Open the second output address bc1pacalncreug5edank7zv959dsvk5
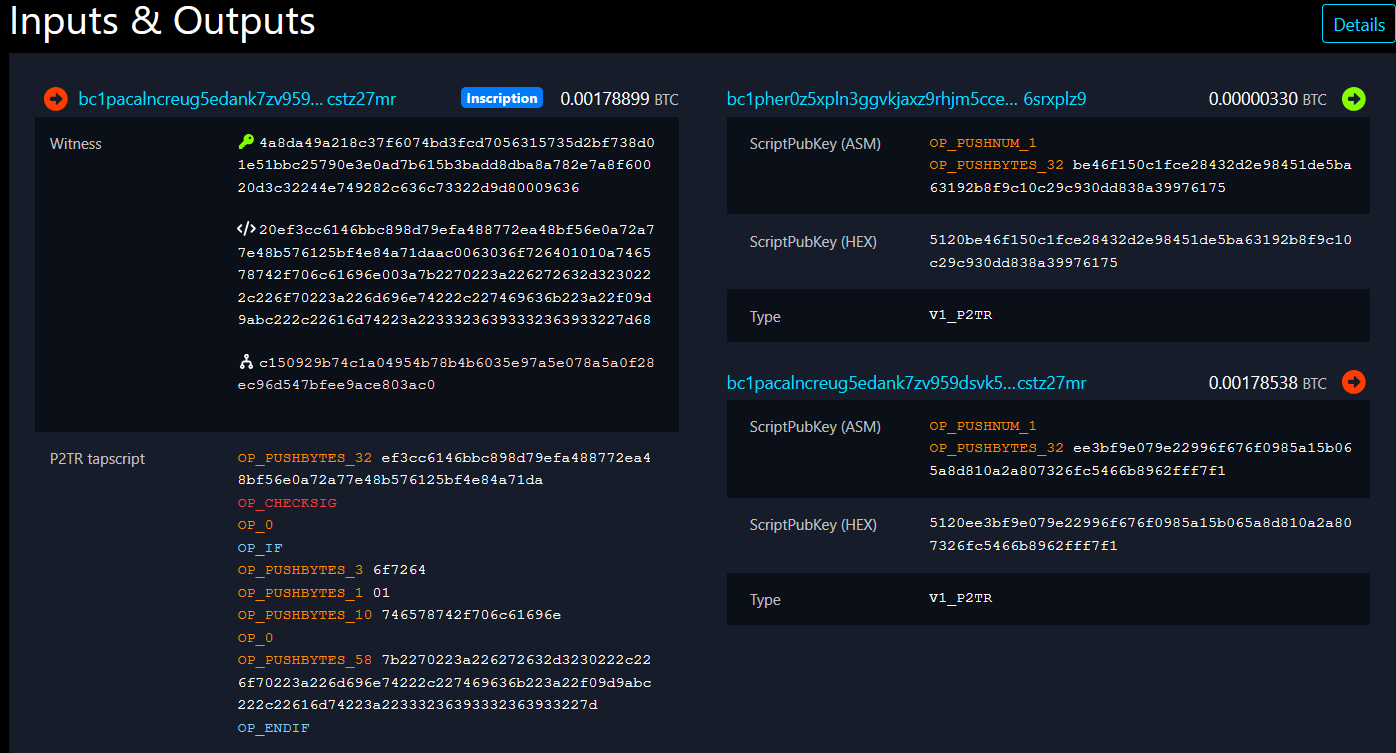1396x753 pixels. point(906,383)
